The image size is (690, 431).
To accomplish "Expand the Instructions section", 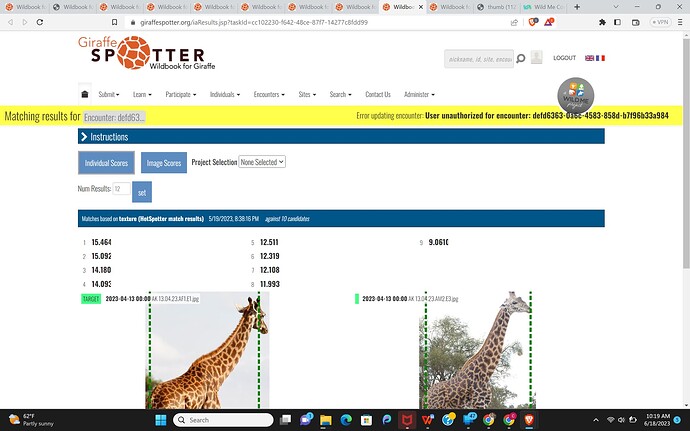I will point(341,136).
